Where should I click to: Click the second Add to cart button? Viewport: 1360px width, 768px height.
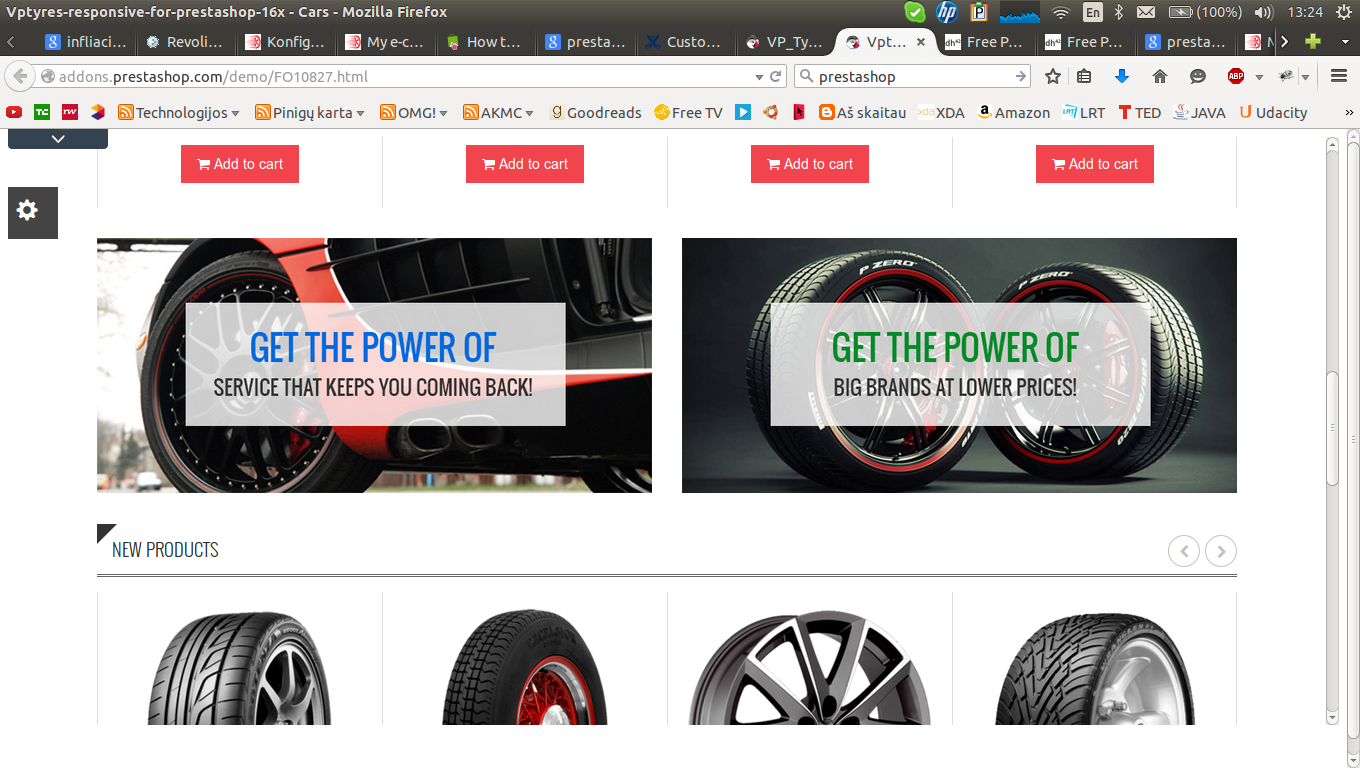[x=525, y=164]
